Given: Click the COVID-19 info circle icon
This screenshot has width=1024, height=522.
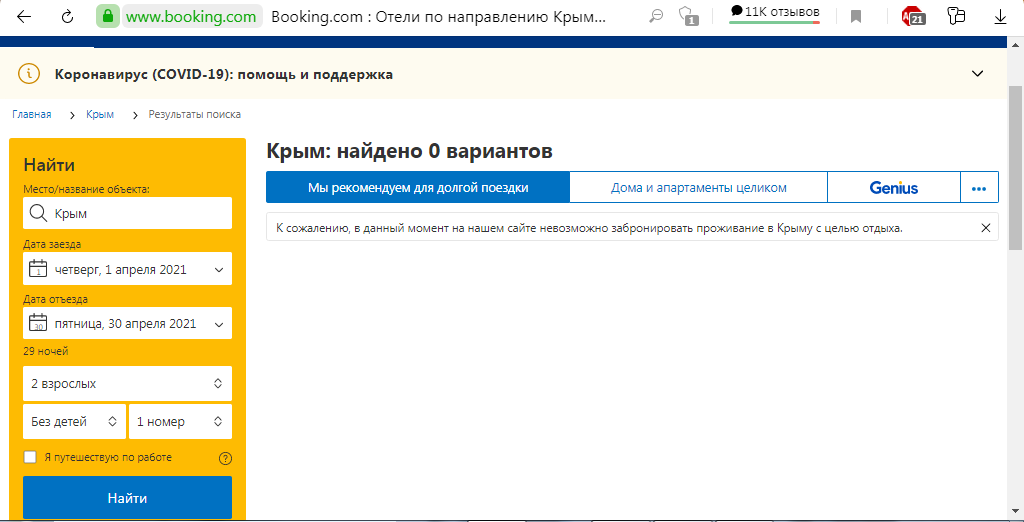Looking at the screenshot, I should coord(29,74).
